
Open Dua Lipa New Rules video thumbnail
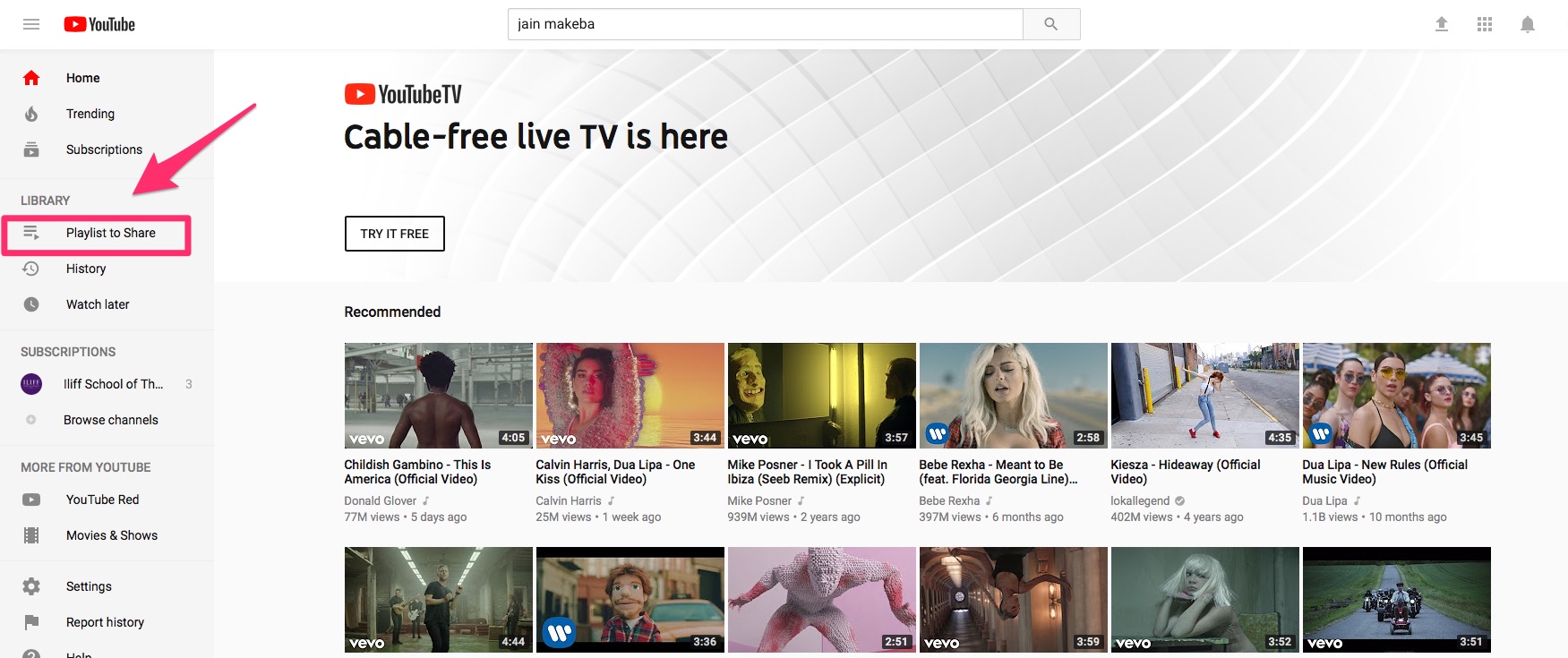coord(1396,395)
